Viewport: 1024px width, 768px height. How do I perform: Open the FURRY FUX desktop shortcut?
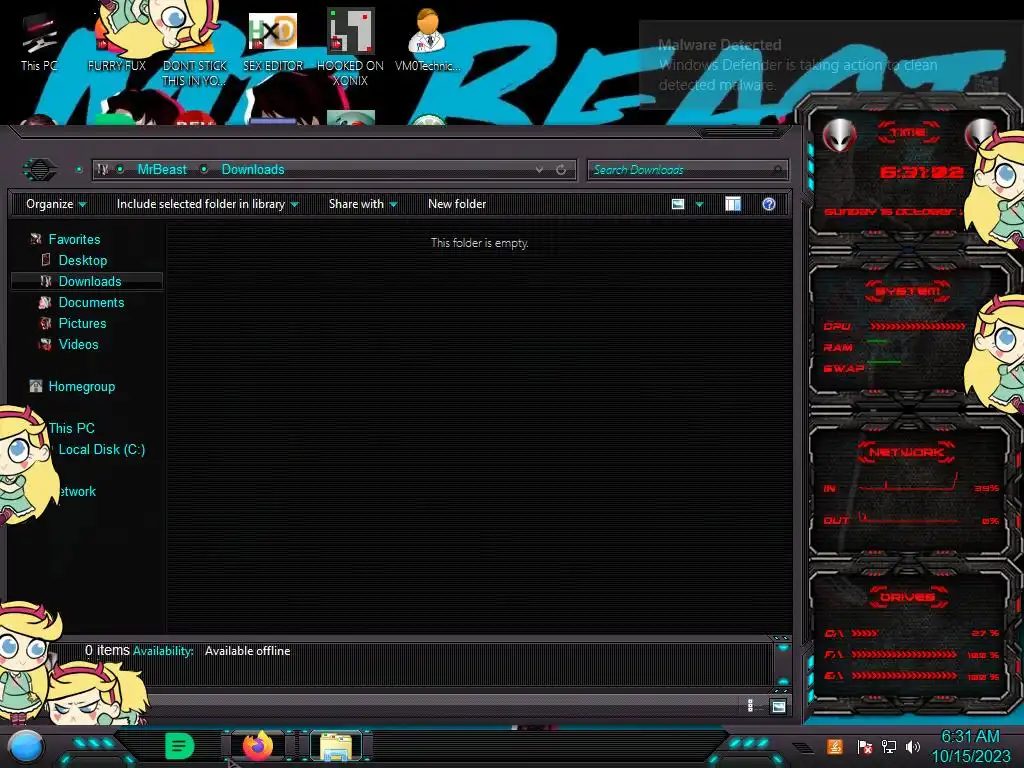[x=117, y=39]
